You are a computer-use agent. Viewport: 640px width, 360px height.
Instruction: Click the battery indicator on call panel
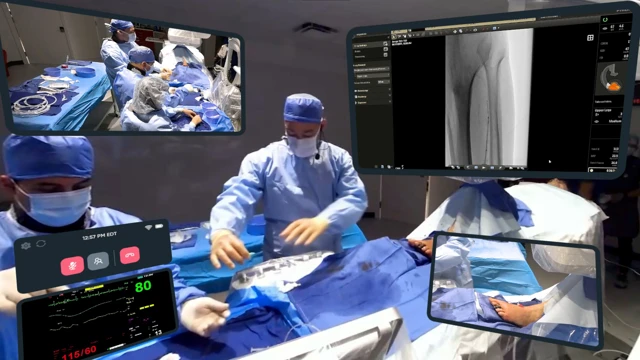pos(159,226)
